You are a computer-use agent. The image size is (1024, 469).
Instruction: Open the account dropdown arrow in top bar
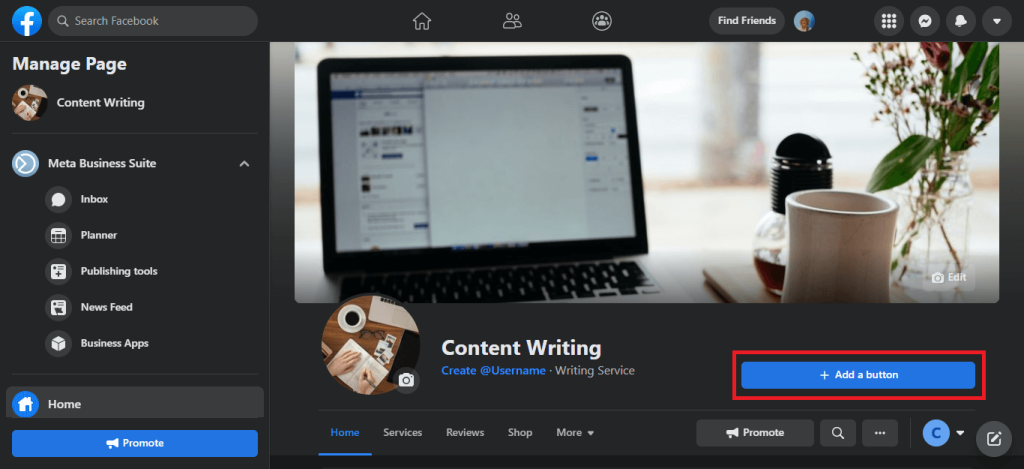click(x=997, y=21)
